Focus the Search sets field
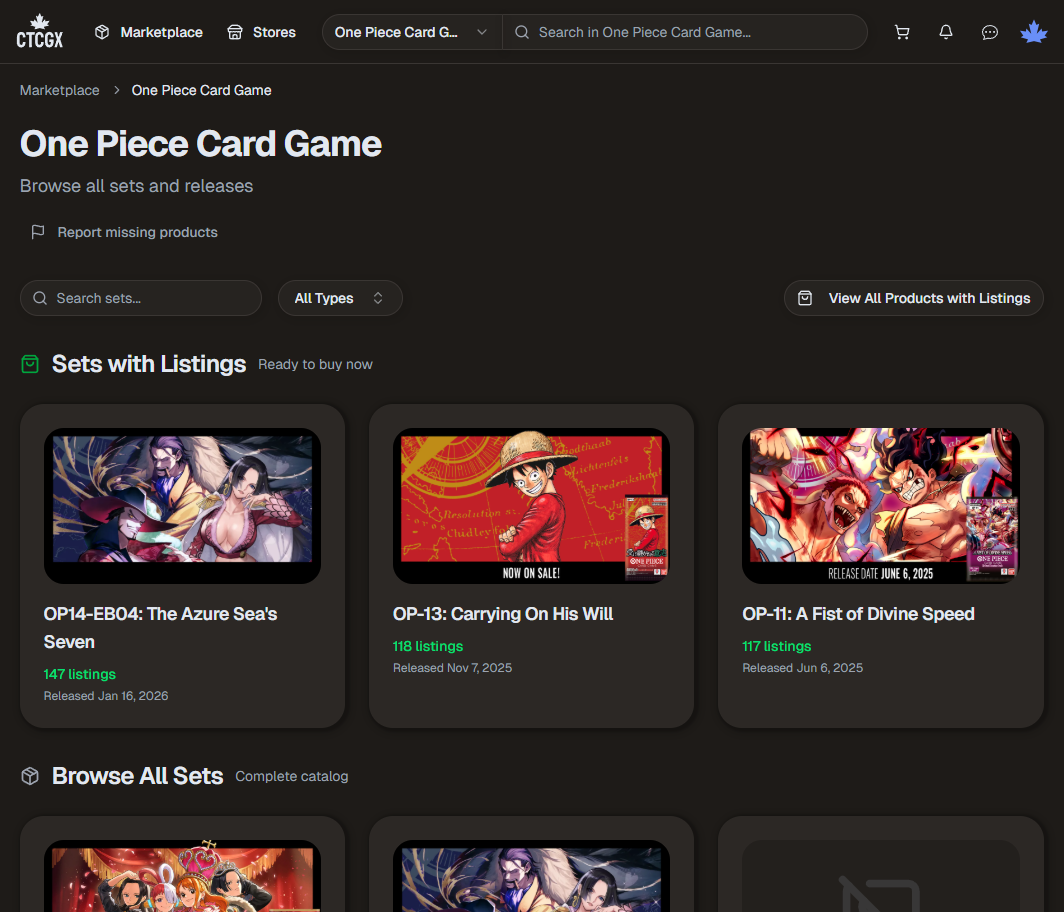This screenshot has height=912, width=1064. coord(141,298)
